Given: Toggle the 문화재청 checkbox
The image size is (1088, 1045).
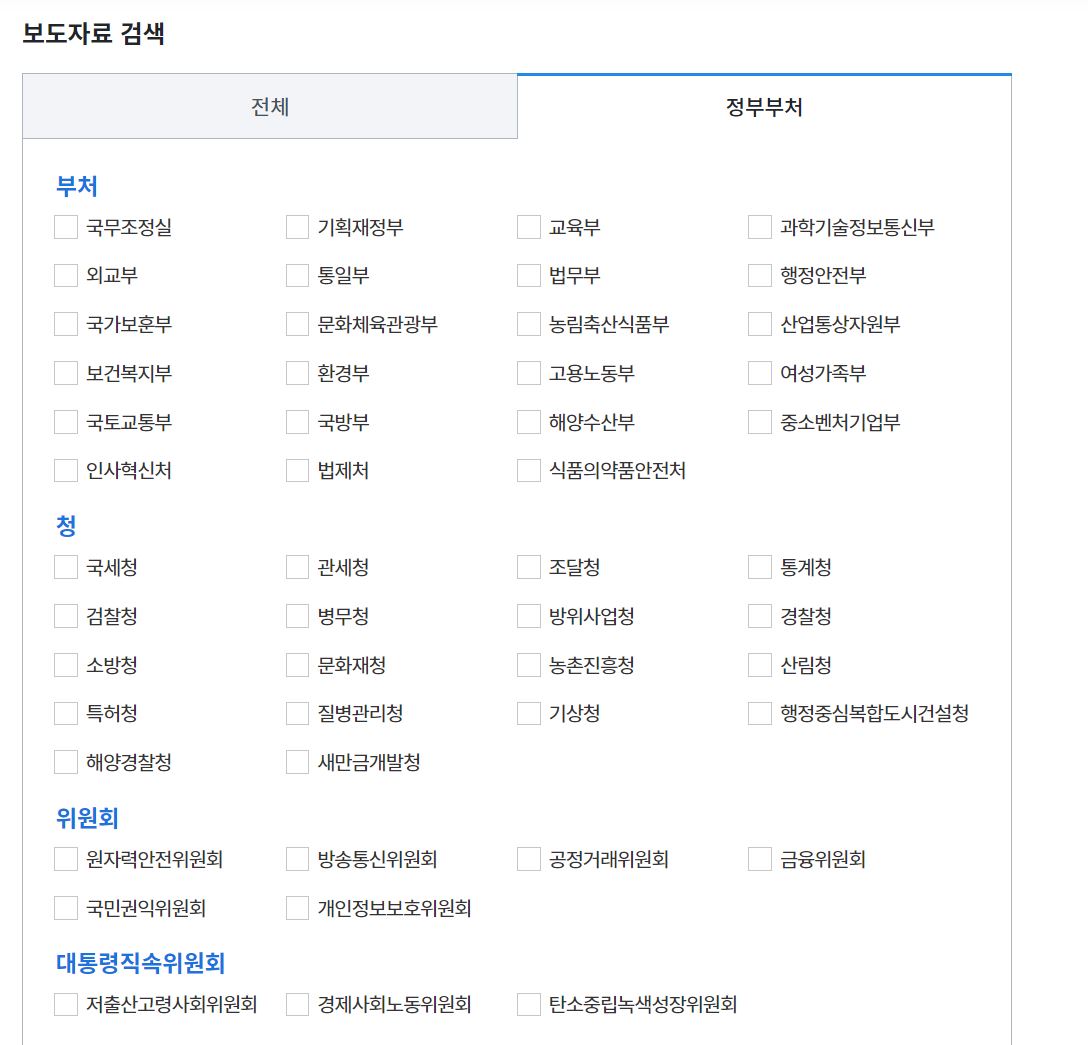Looking at the screenshot, I should point(298,665).
